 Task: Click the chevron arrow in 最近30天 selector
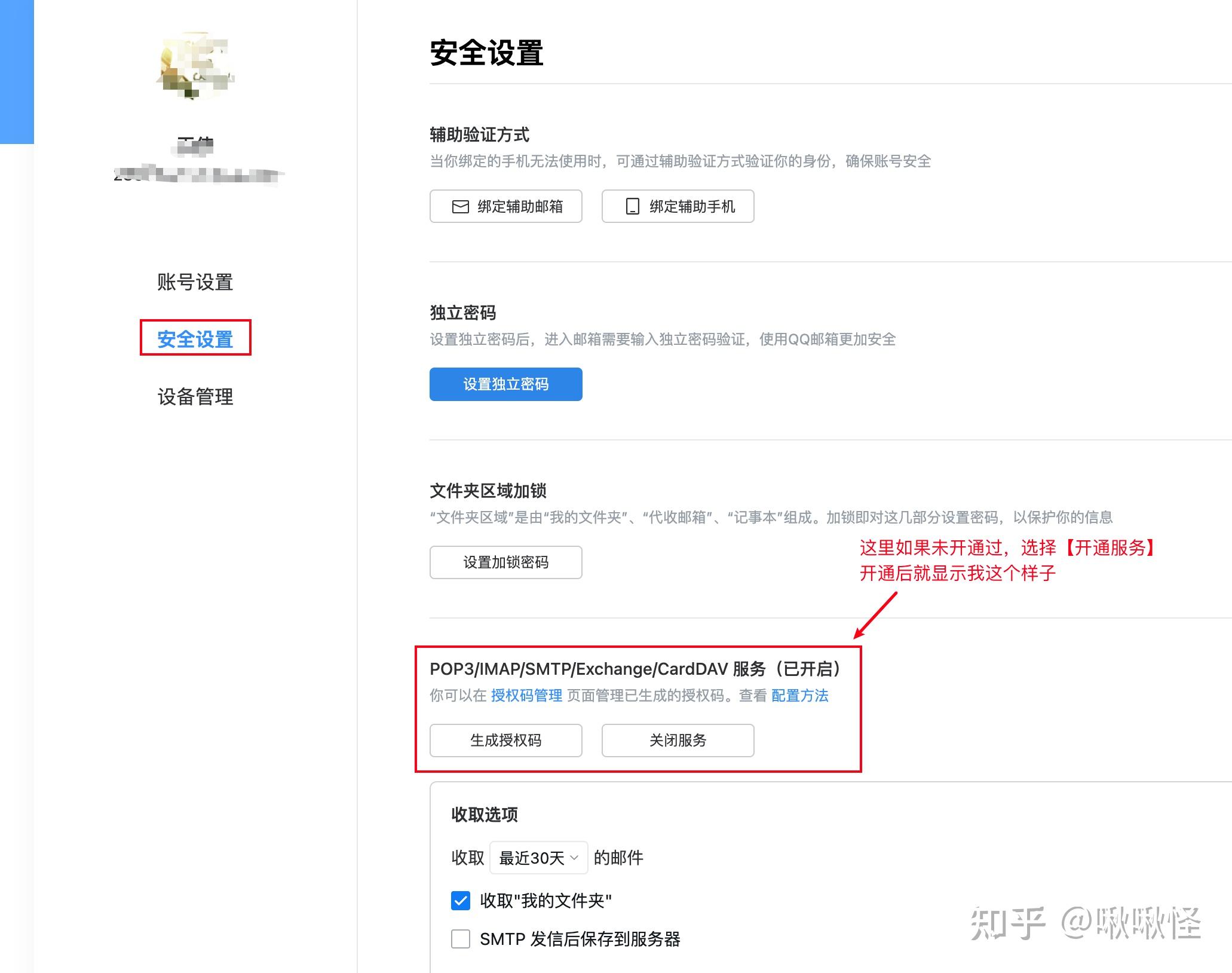click(x=574, y=858)
